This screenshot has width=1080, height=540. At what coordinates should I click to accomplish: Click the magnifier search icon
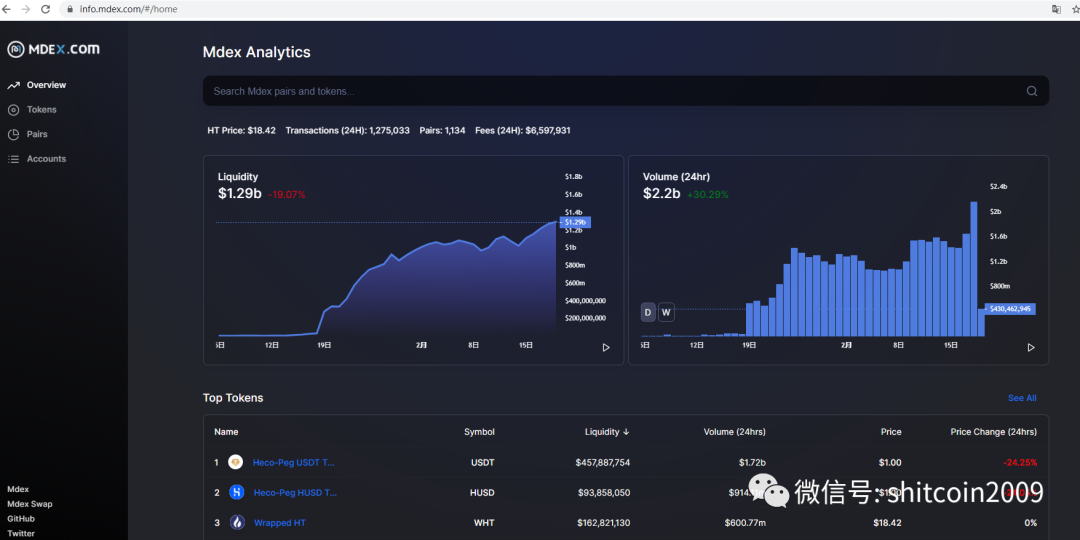point(1031,91)
